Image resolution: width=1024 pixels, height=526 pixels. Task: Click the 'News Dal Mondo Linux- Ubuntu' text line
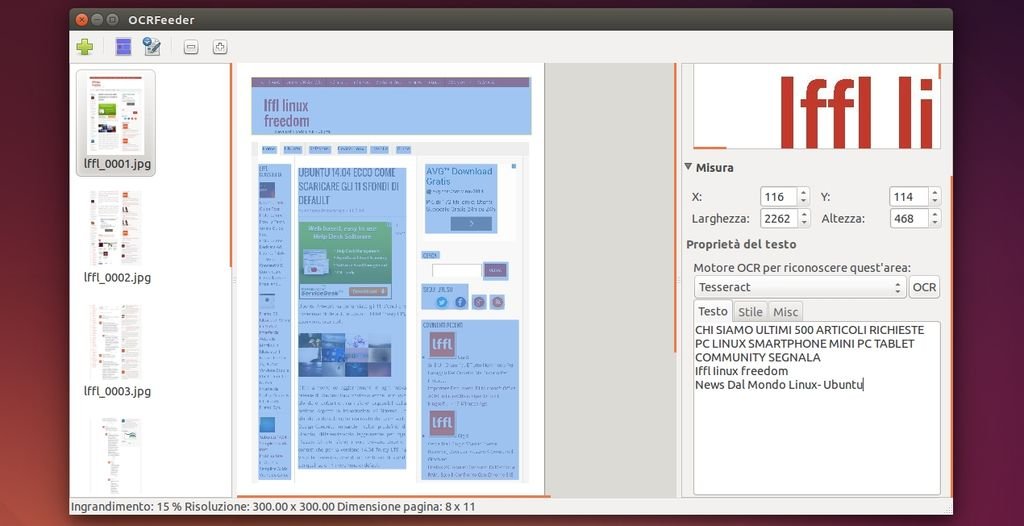pos(779,385)
